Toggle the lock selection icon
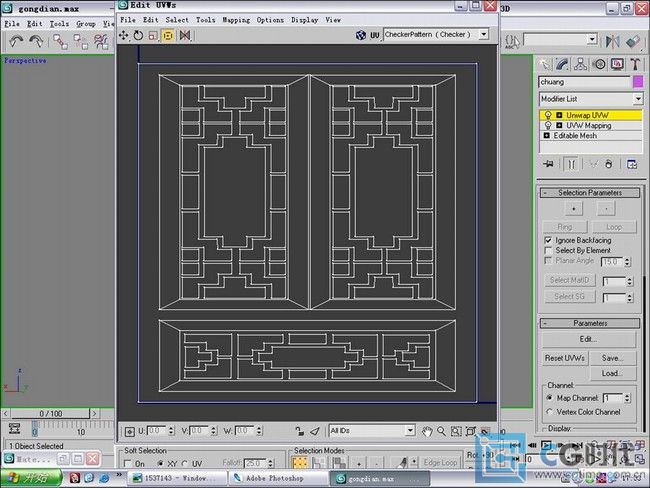This screenshot has height=488, width=650. (x=301, y=431)
